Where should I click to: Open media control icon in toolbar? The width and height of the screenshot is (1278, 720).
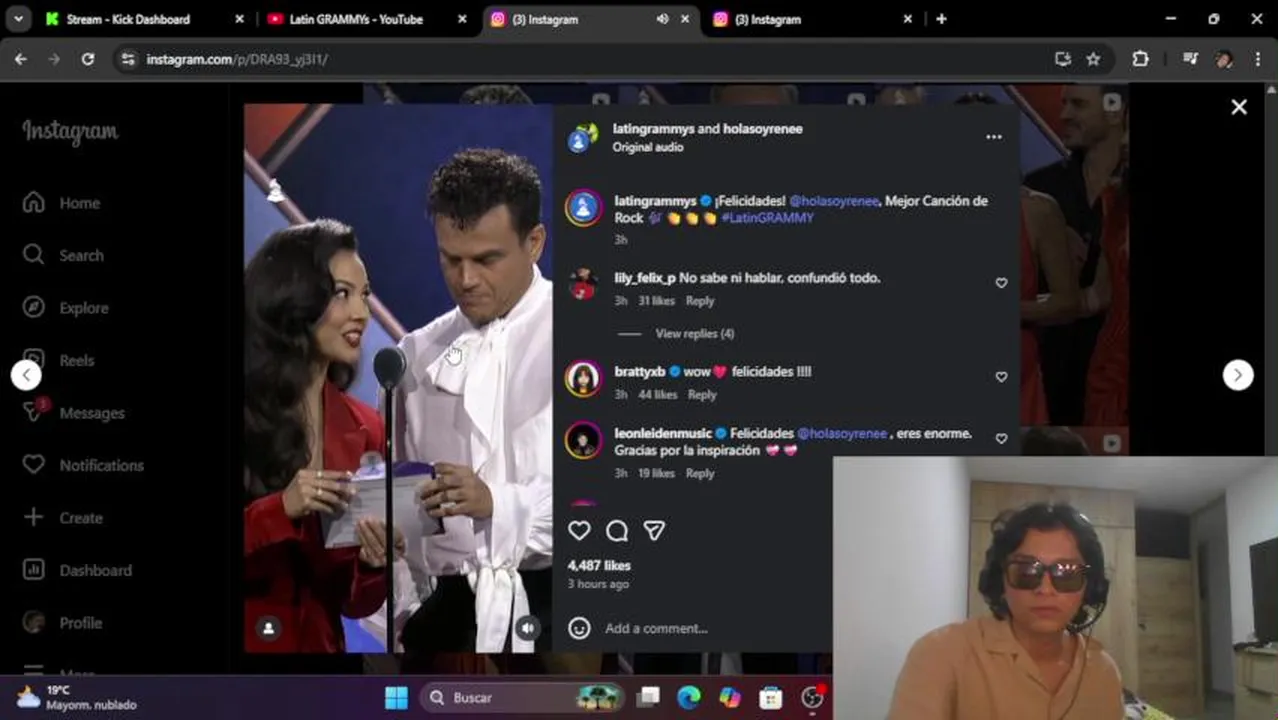pyautogui.click(x=1190, y=59)
